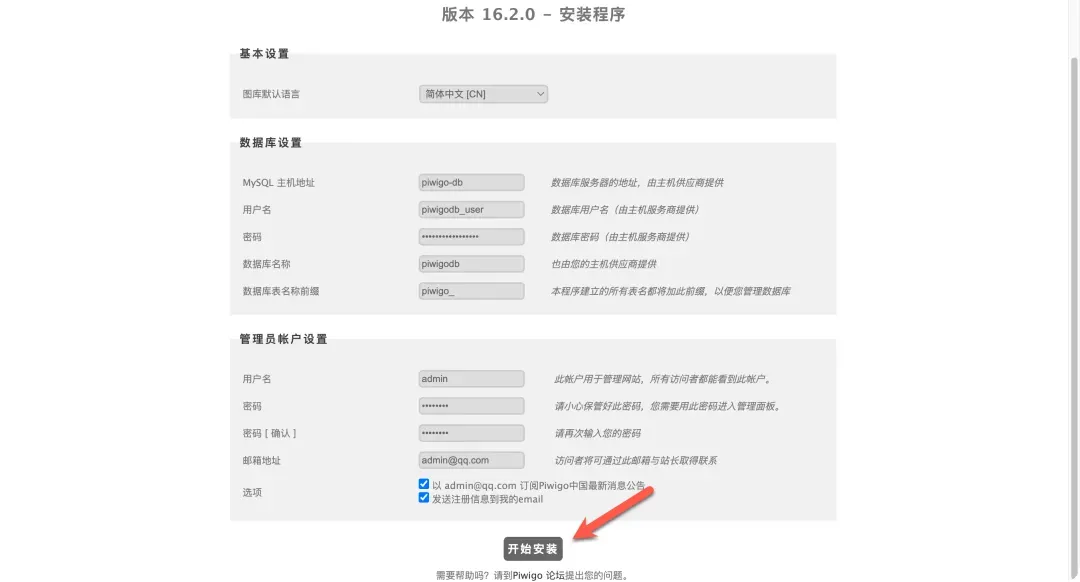Viewport: 1080px width, 582px height.
Task: Select the admin 用户名 account field
Action: click(x=471, y=378)
